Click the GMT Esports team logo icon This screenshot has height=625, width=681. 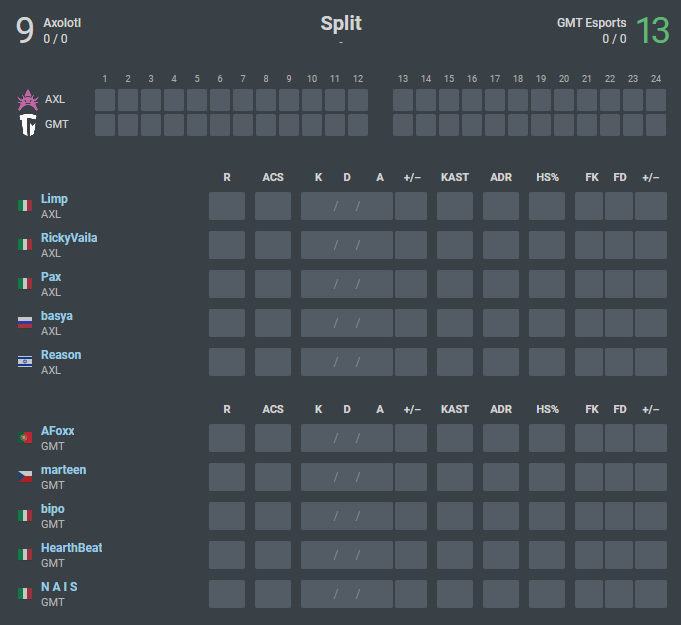coord(28,125)
